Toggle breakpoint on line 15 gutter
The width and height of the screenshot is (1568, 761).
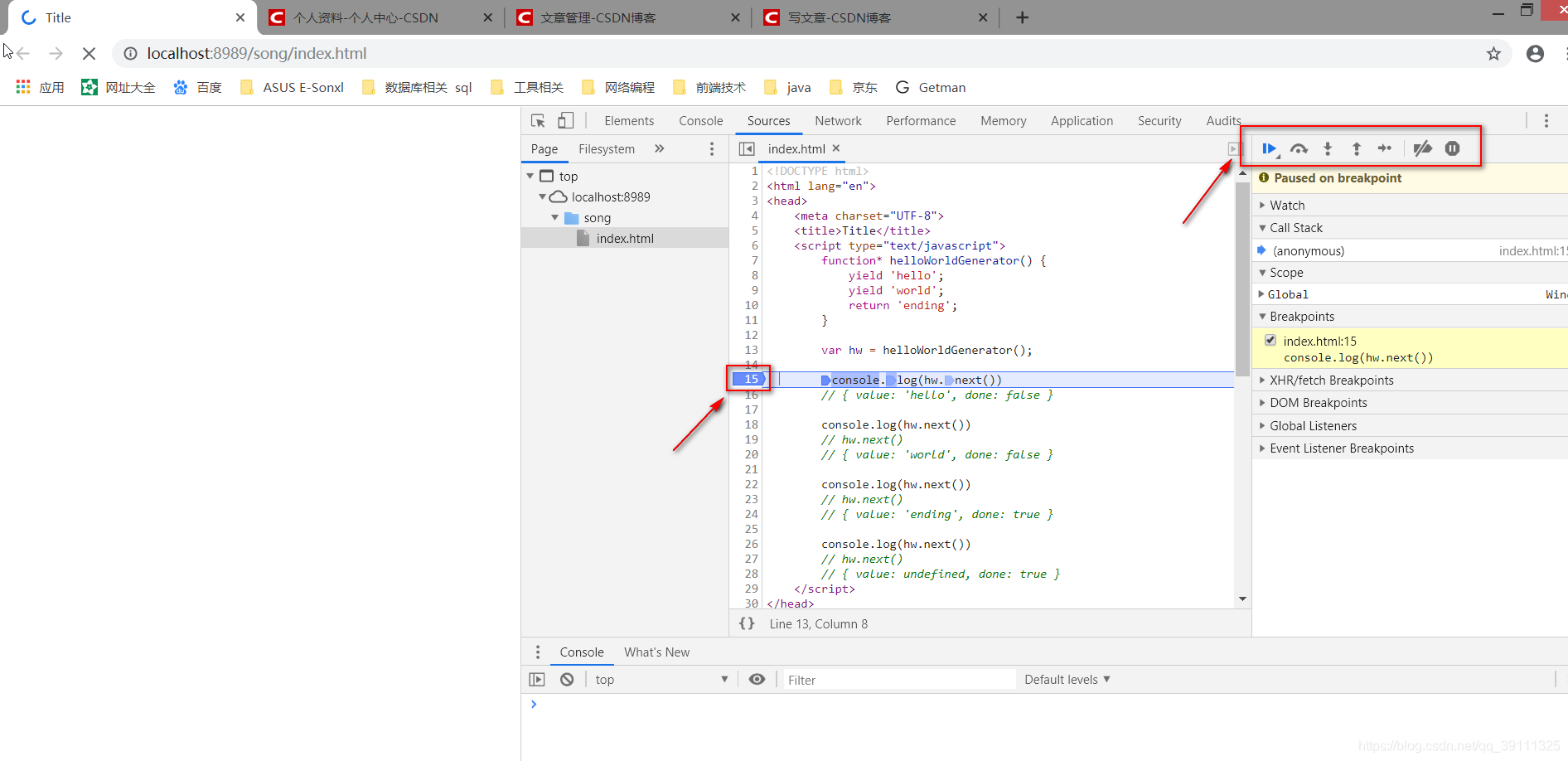(750, 379)
